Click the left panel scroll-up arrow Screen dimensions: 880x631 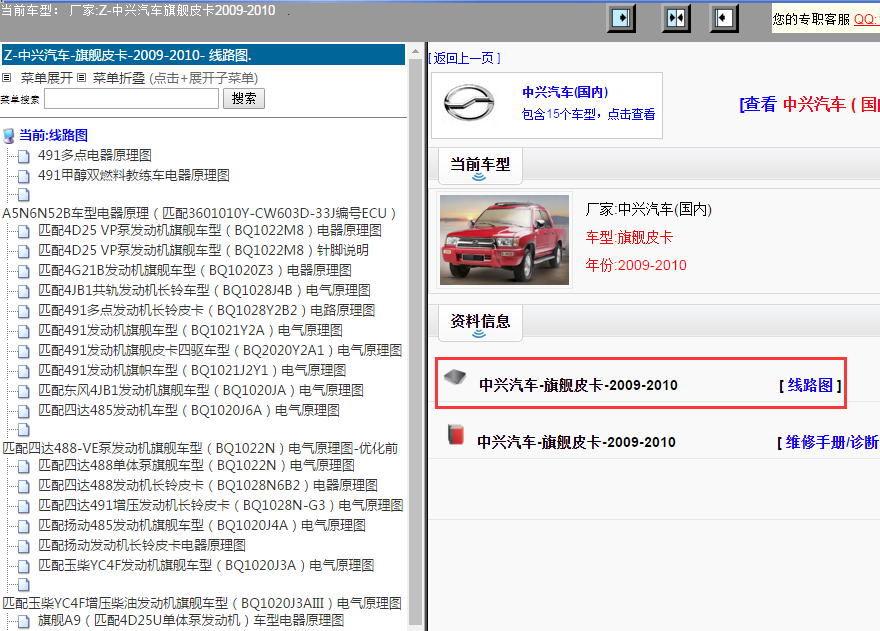[415, 51]
